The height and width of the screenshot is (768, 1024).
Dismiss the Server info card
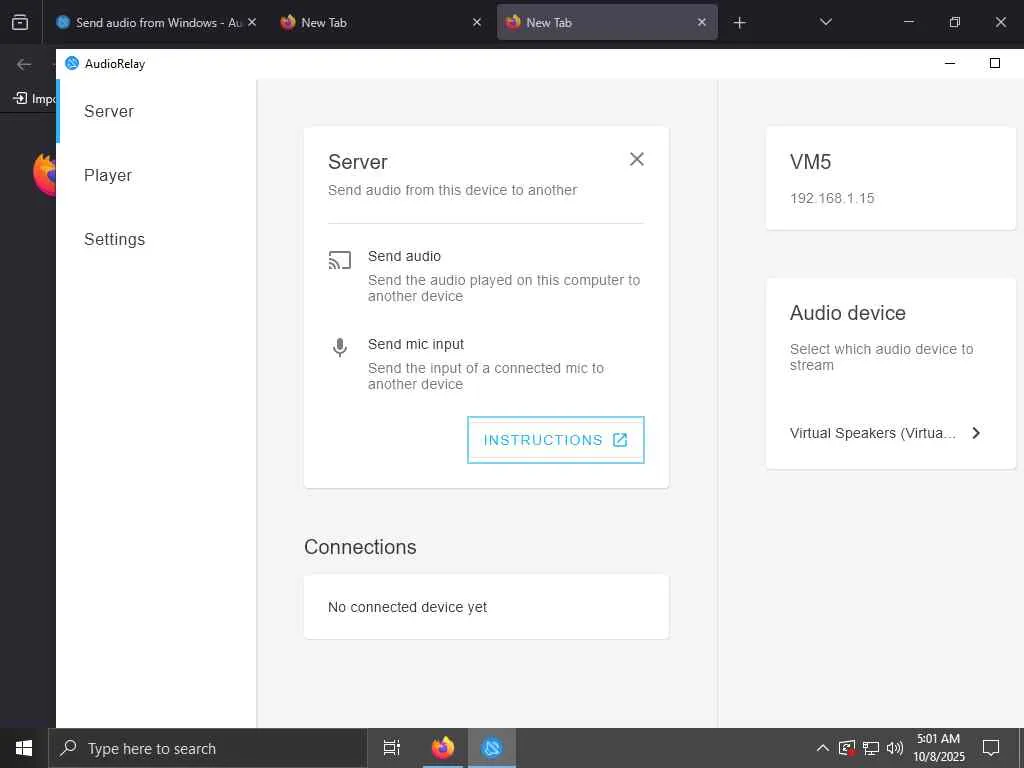click(637, 159)
